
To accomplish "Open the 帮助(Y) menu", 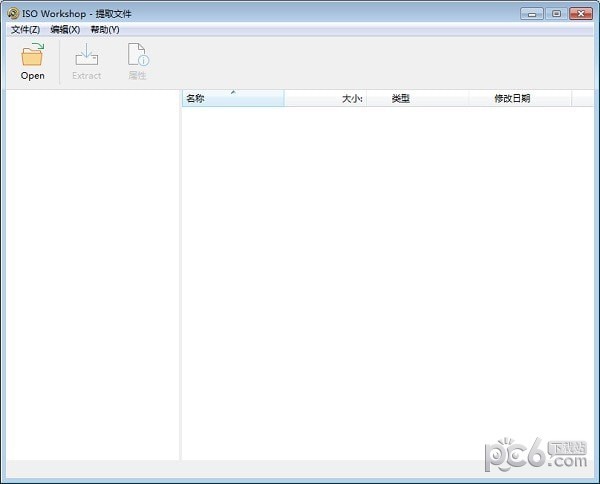I will point(105,30).
